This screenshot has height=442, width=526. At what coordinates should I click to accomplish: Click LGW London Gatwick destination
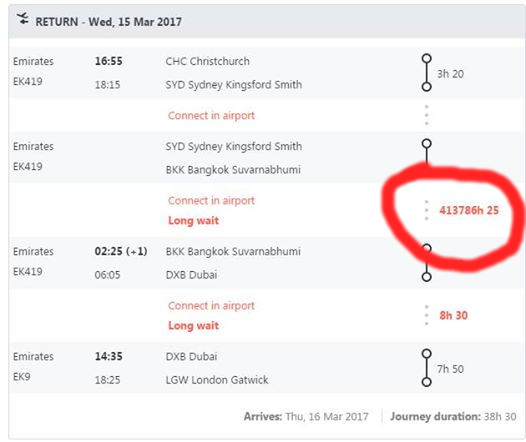pos(217,380)
